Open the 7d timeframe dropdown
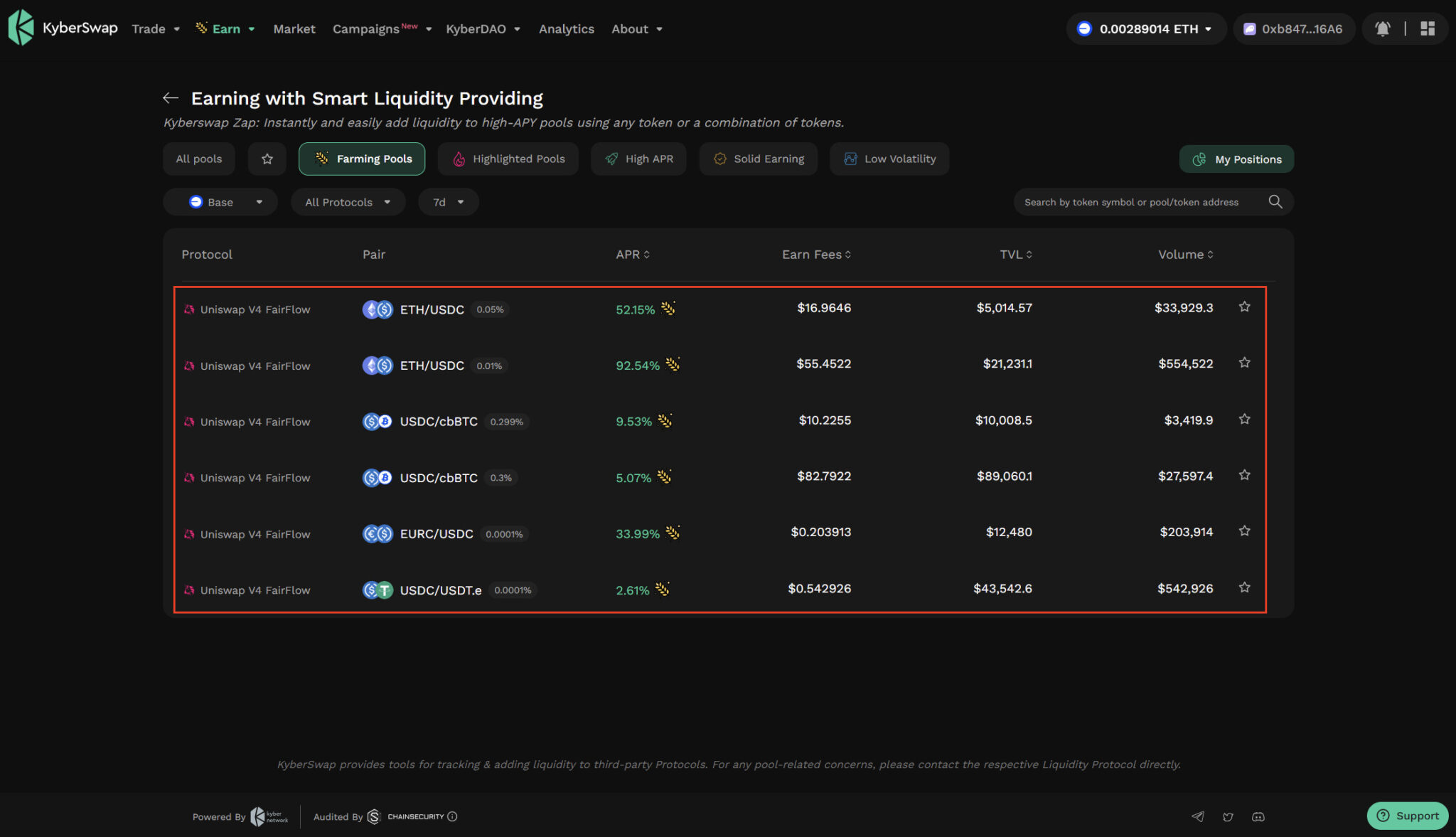The width and height of the screenshot is (1456, 837). coord(448,202)
